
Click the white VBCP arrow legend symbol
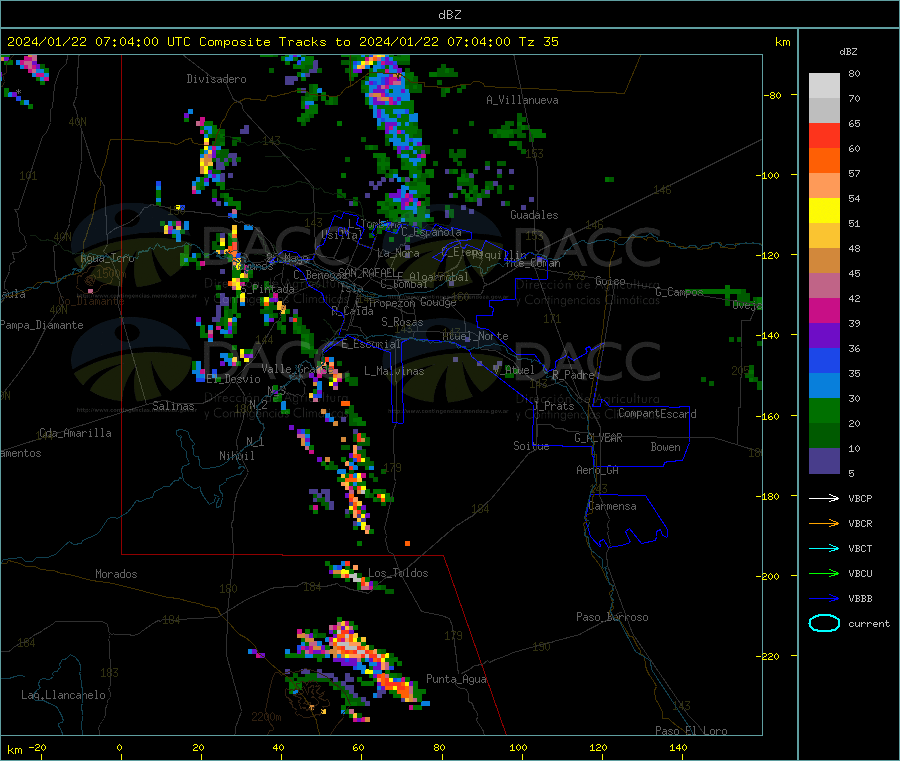click(x=824, y=498)
